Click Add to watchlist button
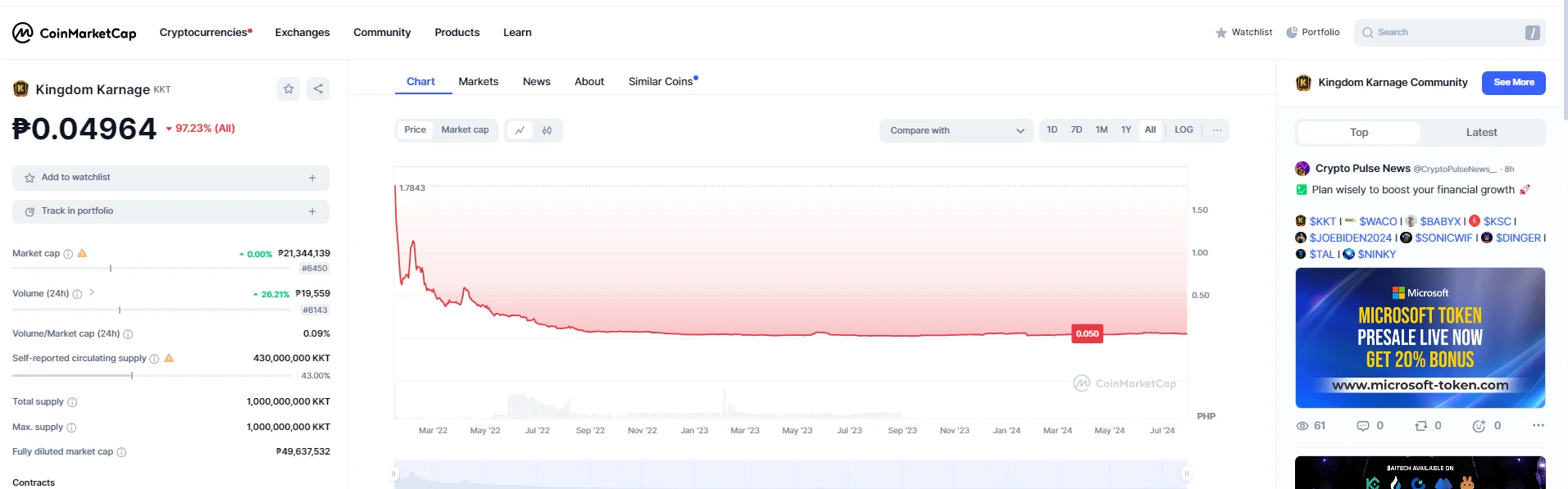Screen dimensions: 1568x489 (x=170, y=178)
